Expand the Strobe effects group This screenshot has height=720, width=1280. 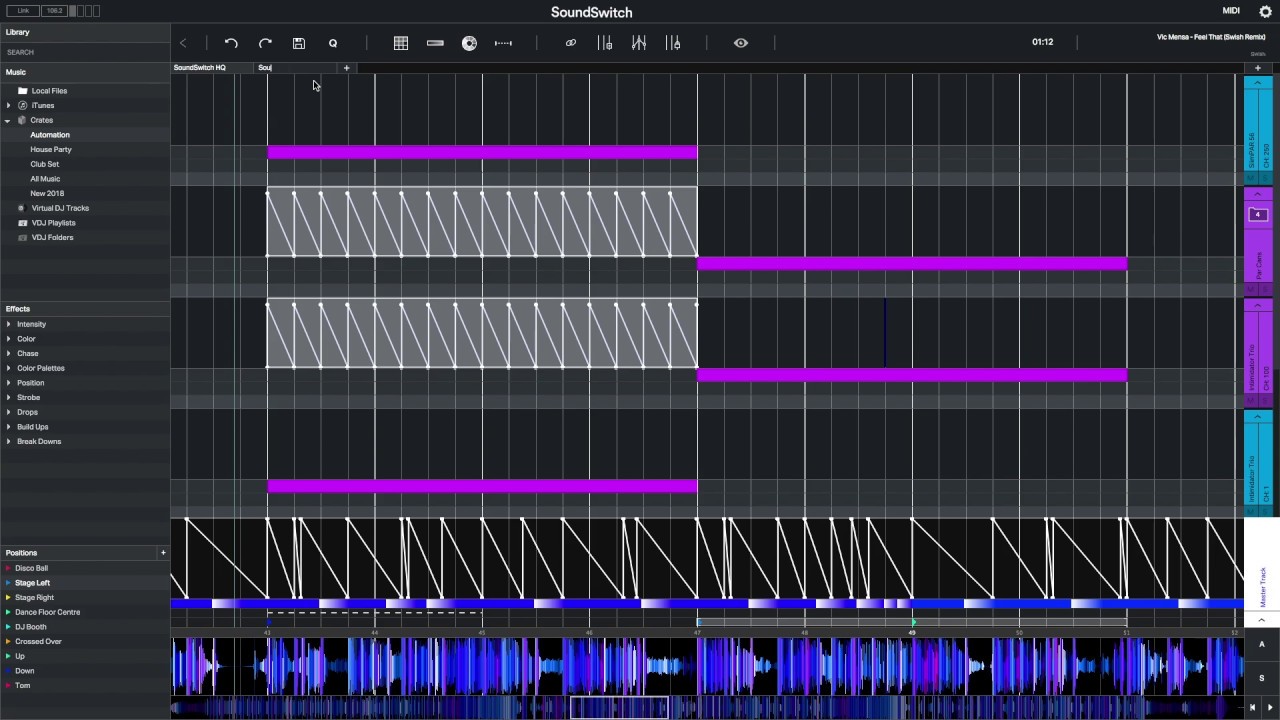pos(9,397)
